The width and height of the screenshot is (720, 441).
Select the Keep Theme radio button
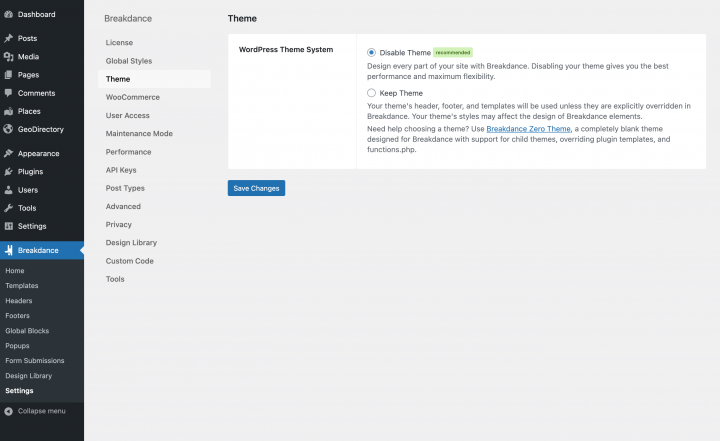[x=372, y=93]
